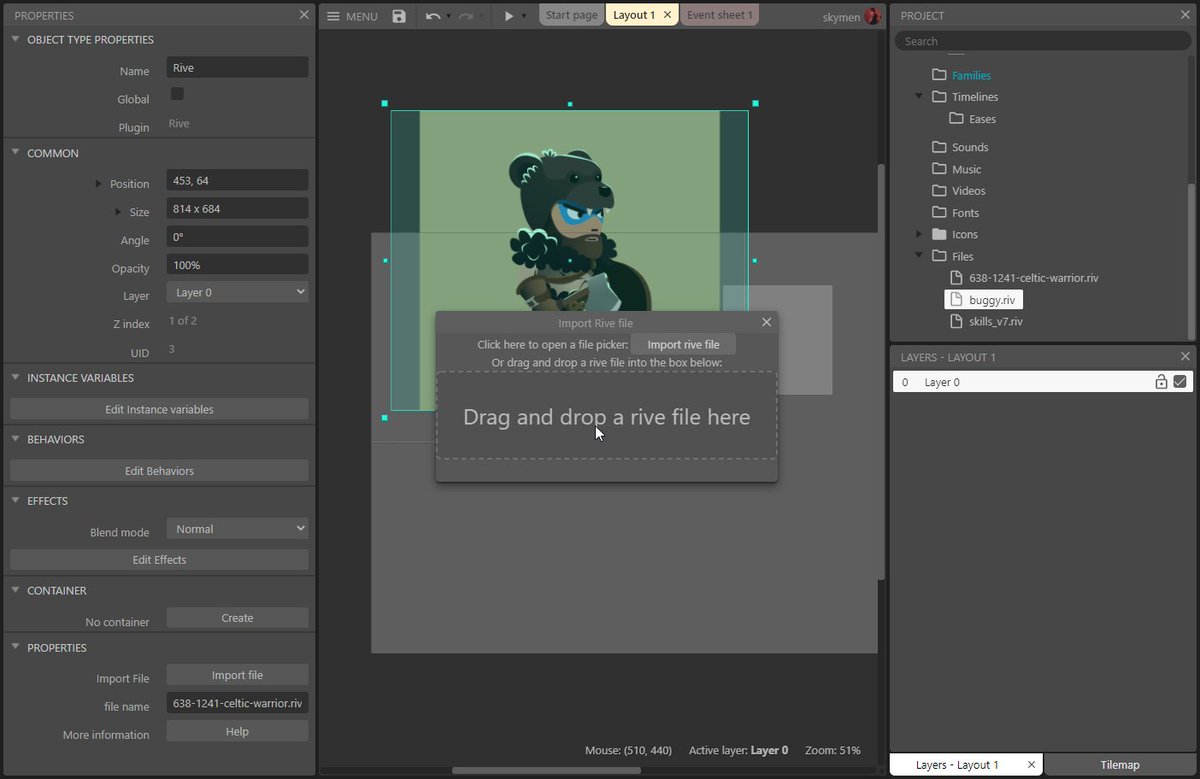This screenshot has width=1200, height=779.
Task: Open the skymen account avatar
Action: tap(873, 16)
